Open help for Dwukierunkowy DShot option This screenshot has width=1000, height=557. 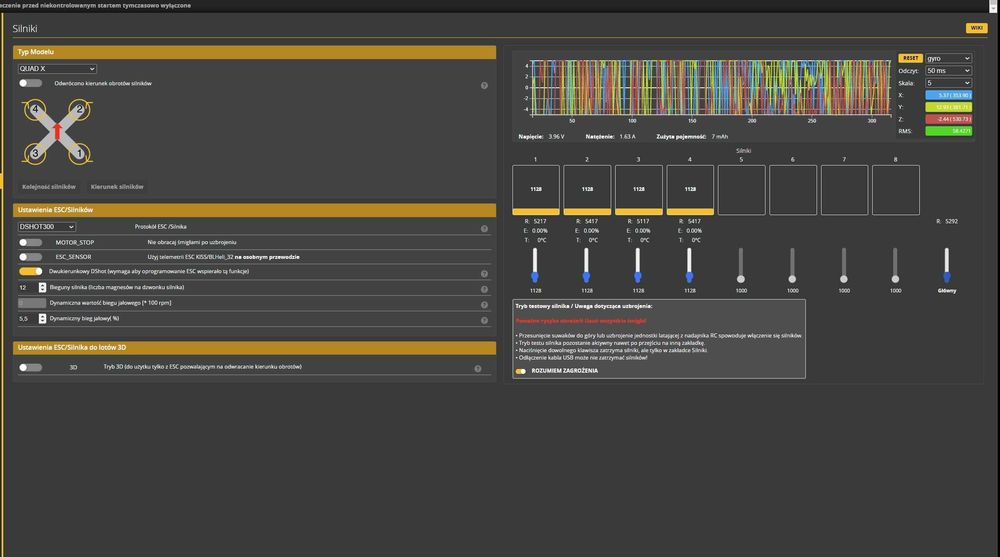[x=484, y=272]
